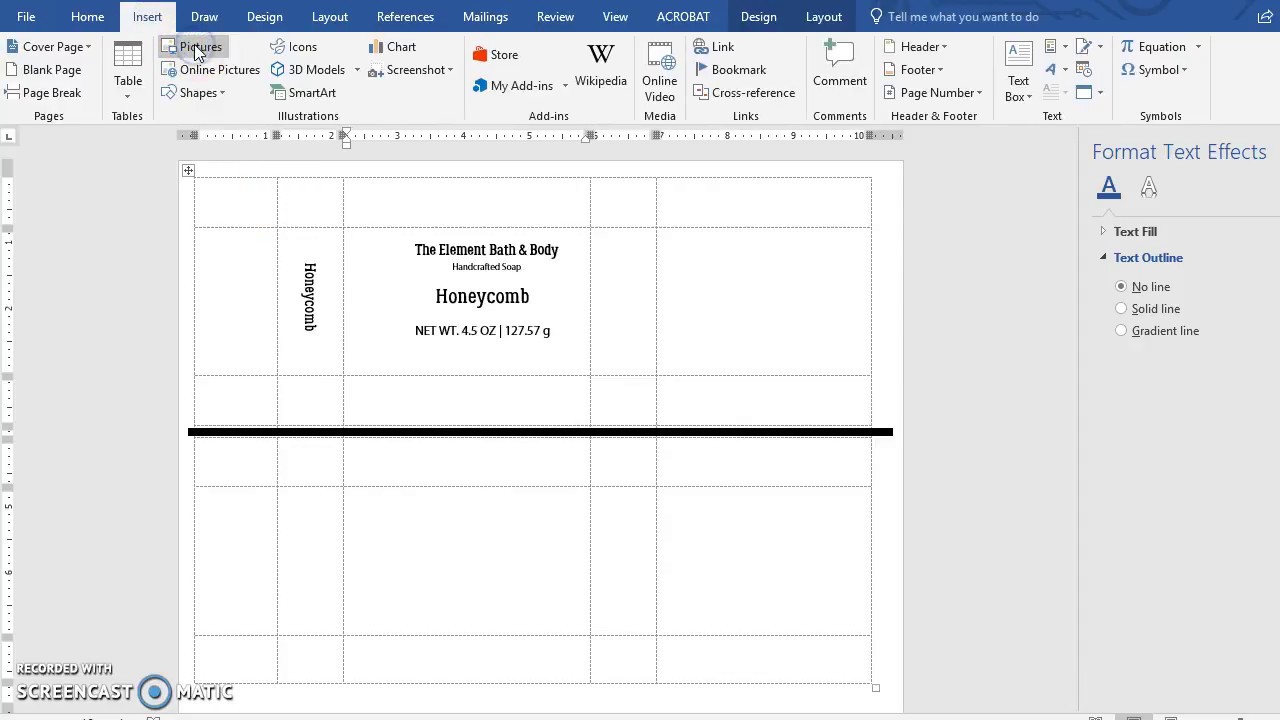Image resolution: width=1280 pixels, height=720 pixels.
Task: Open the Shapes gallery
Action: pos(195,93)
